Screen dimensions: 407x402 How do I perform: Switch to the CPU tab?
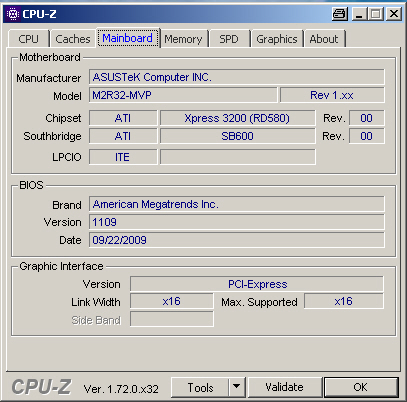29,39
